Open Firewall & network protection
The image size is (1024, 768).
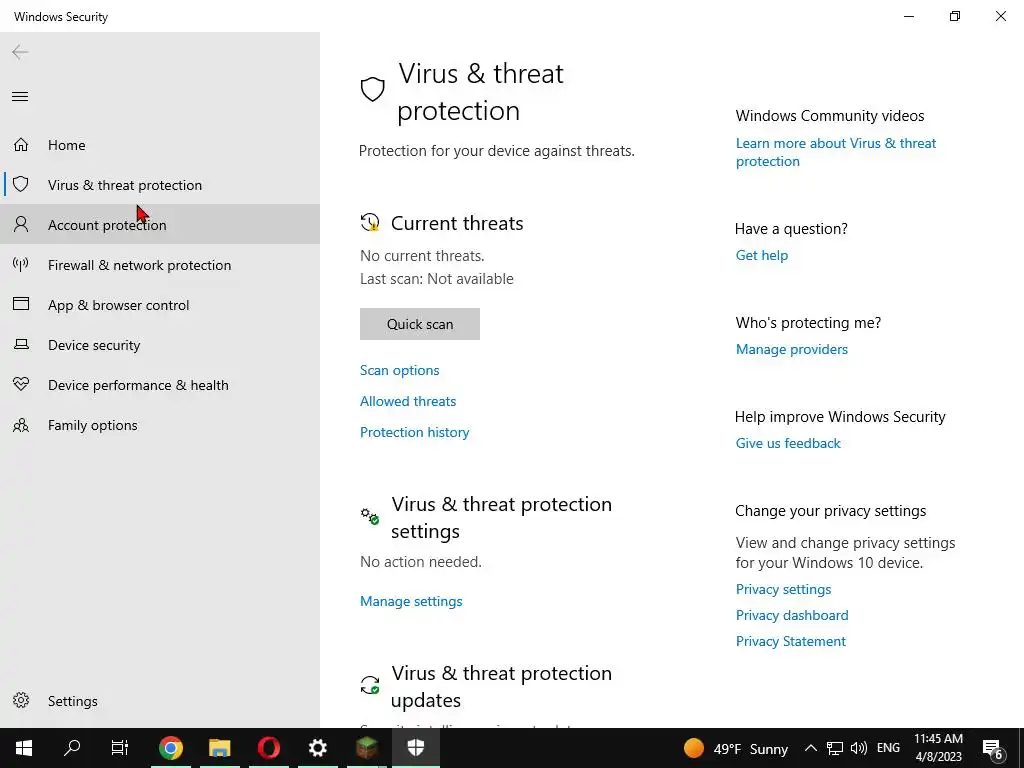pyautogui.click(x=160, y=264)
